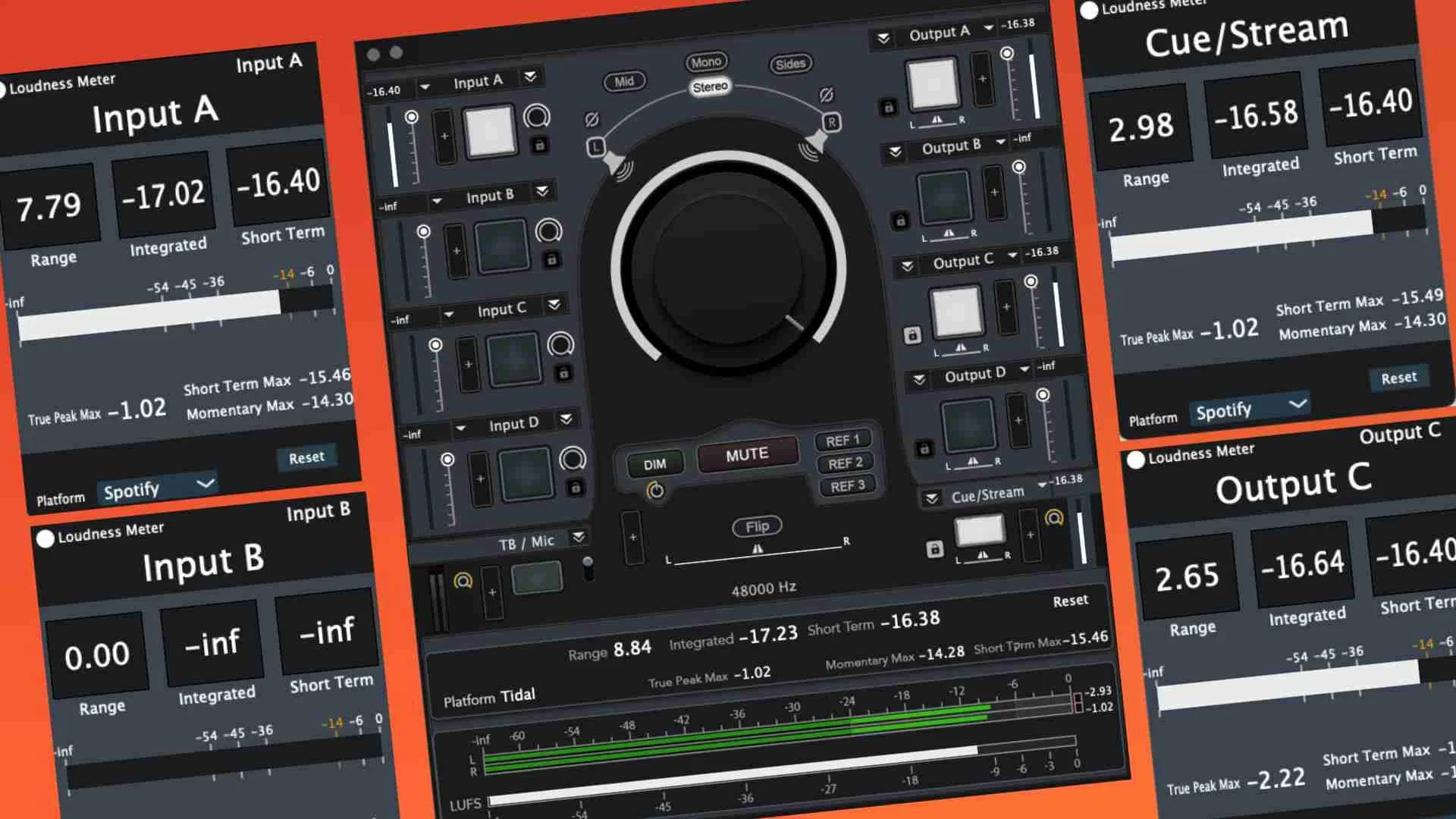1456x819 pixels.
Task: Toggle the DIM button
Action: tap(654, 464)
